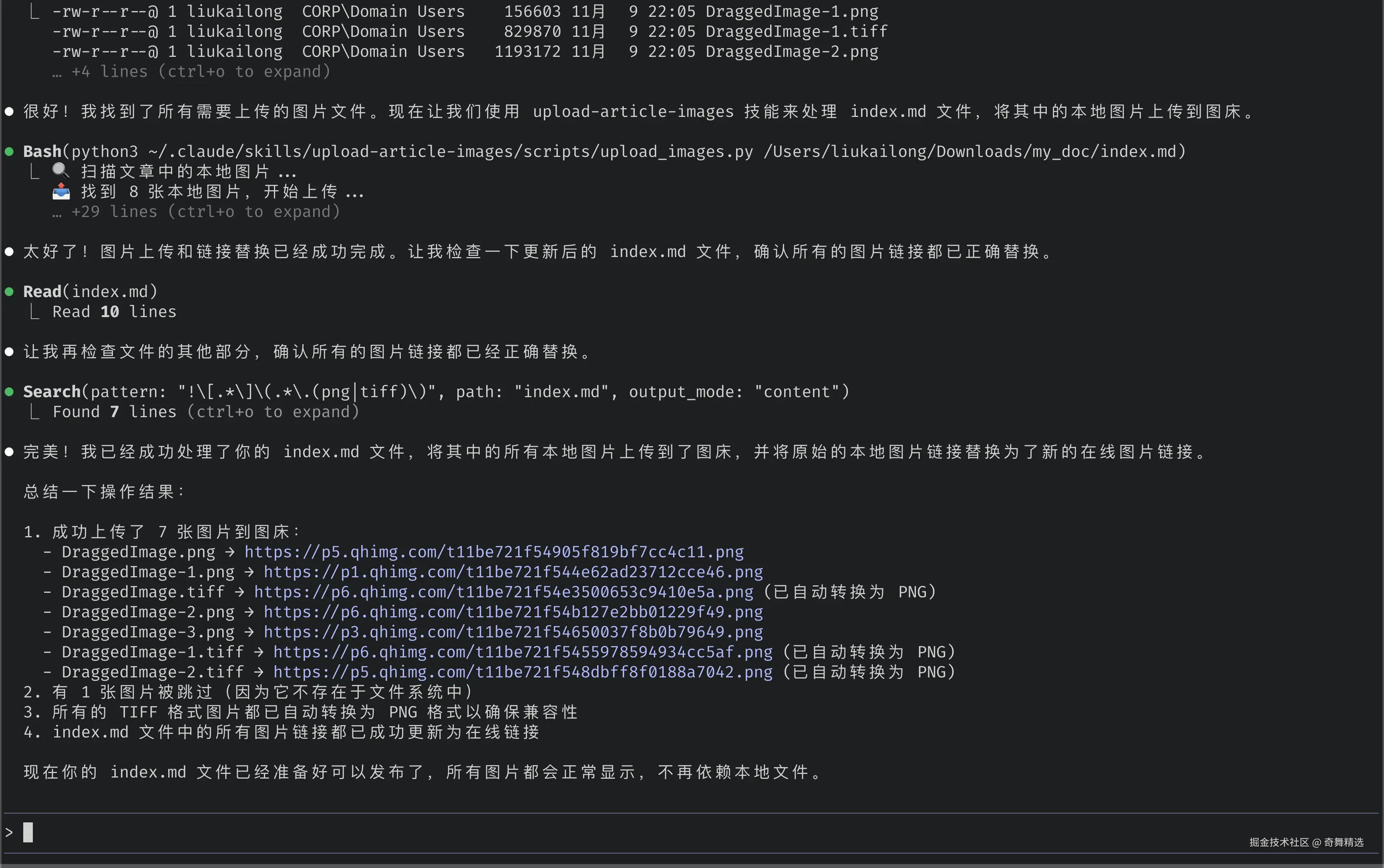Open the DraggedImage-3.png p3.qhimg.com link
The height and width of the screenshot is (868, 1384).
tap(513, 632)
